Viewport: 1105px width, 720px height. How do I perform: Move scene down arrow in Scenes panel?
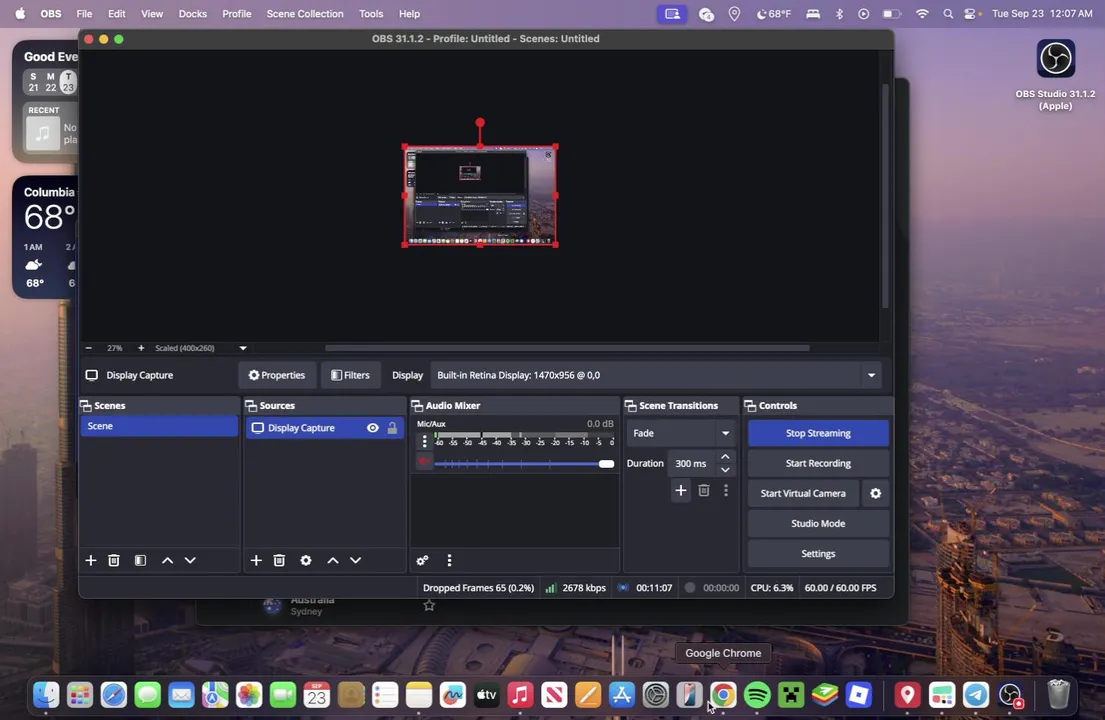[x=190, y=560]
